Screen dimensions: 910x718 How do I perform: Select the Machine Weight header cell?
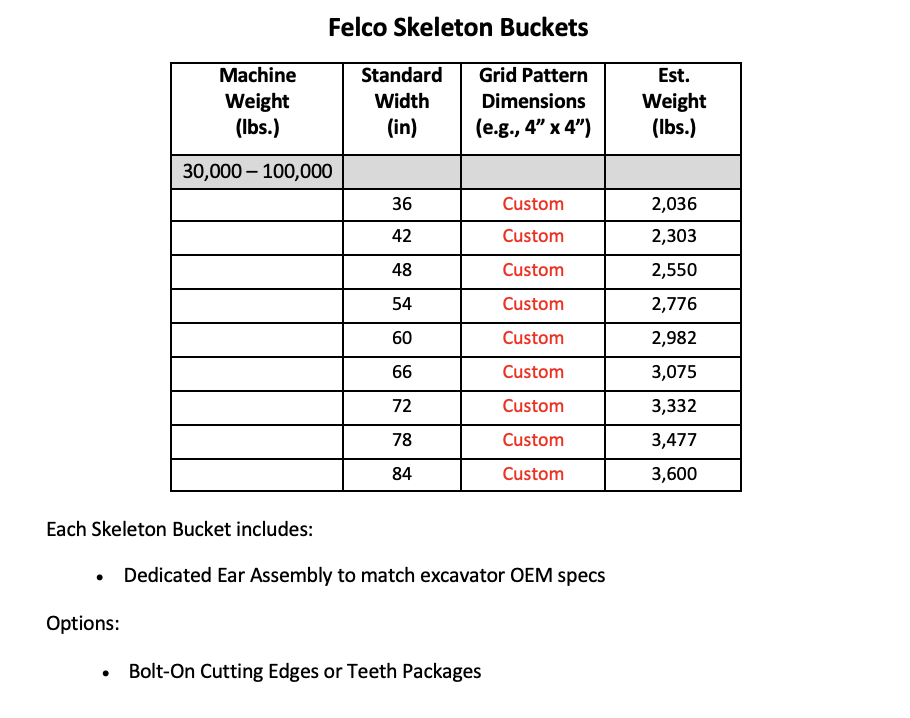[x=257, y=109]
